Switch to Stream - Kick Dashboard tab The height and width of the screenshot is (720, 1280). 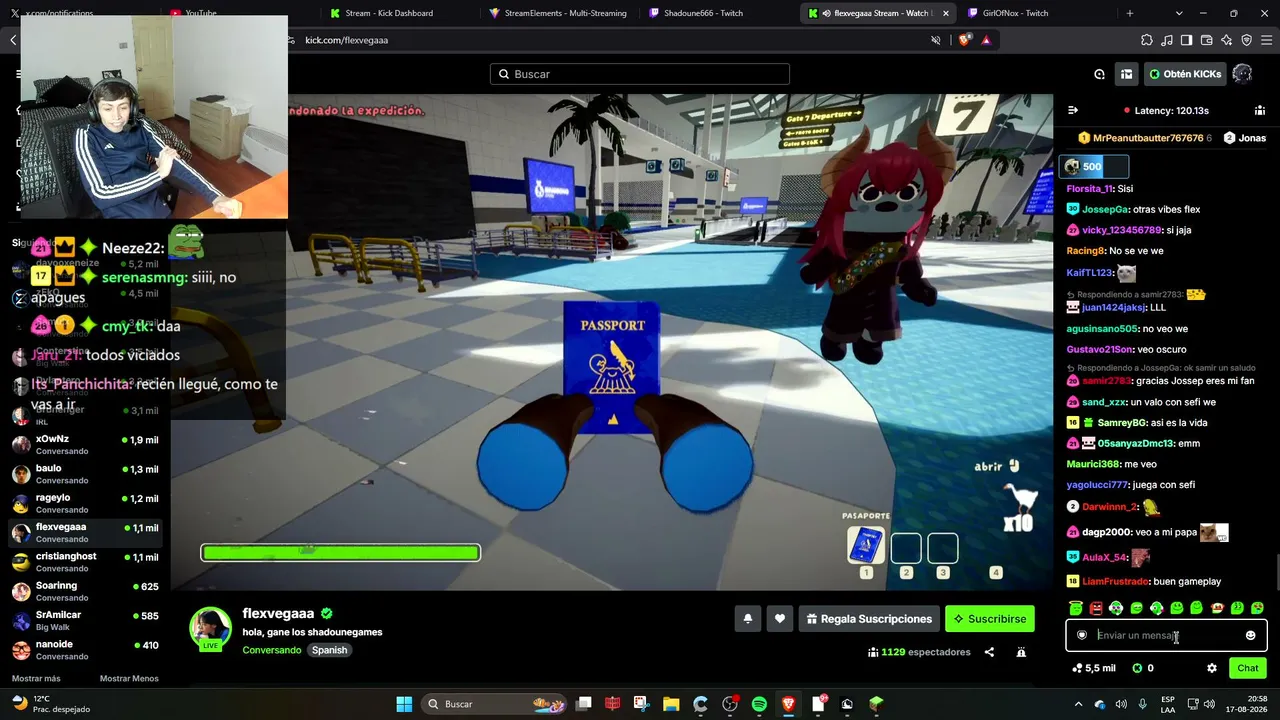point(388,13)
